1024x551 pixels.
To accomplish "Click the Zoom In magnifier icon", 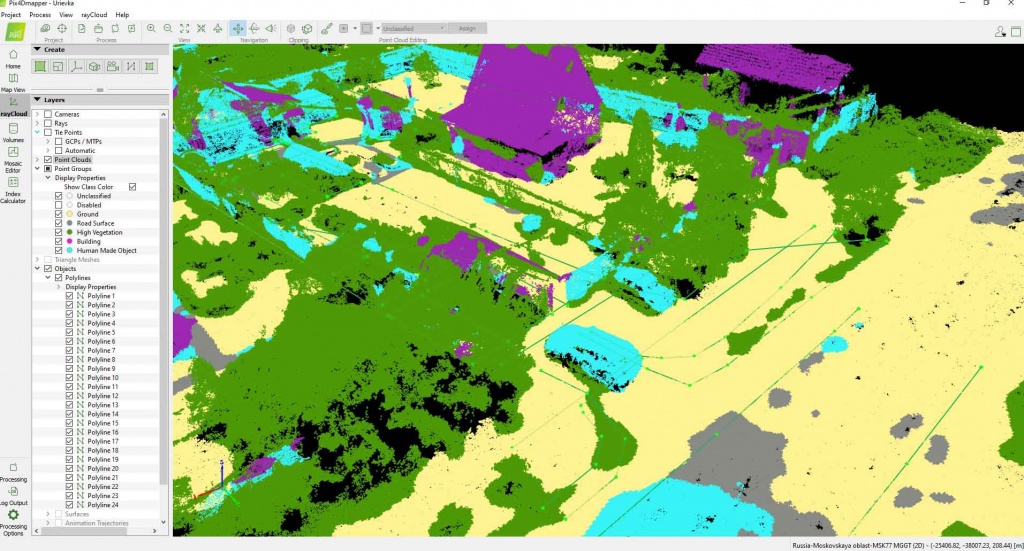I will [x=150, y=29].
